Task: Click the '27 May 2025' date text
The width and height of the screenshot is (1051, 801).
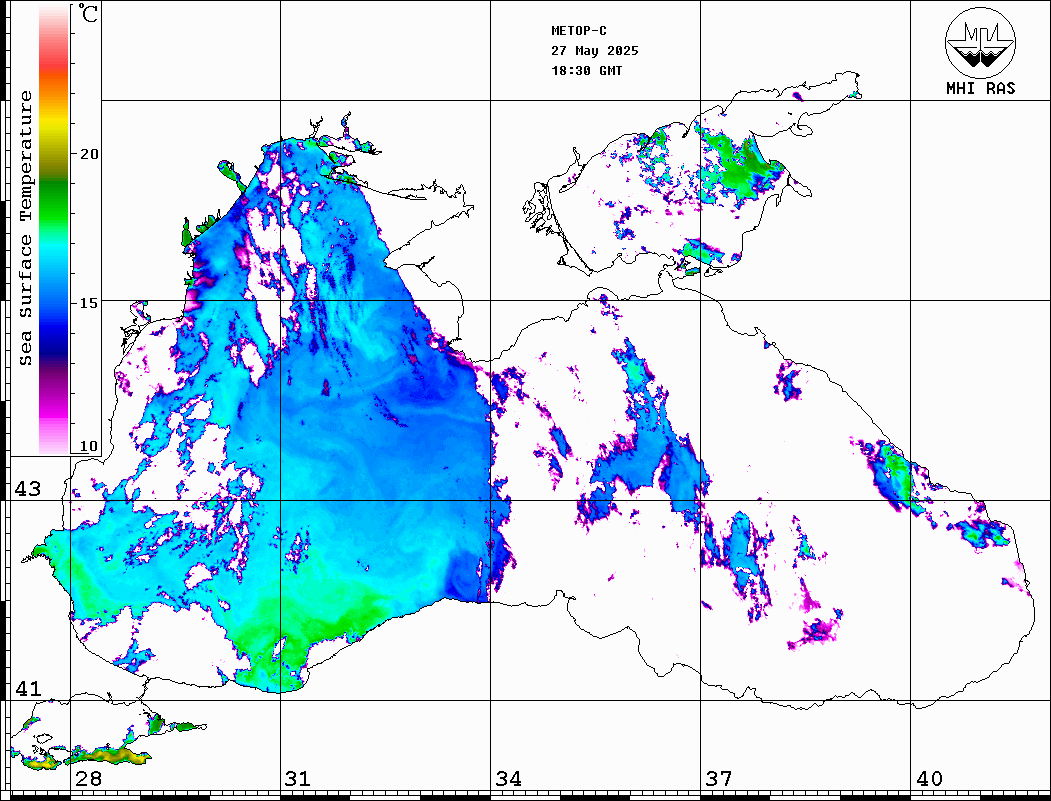Action: (x=595, y=51)
